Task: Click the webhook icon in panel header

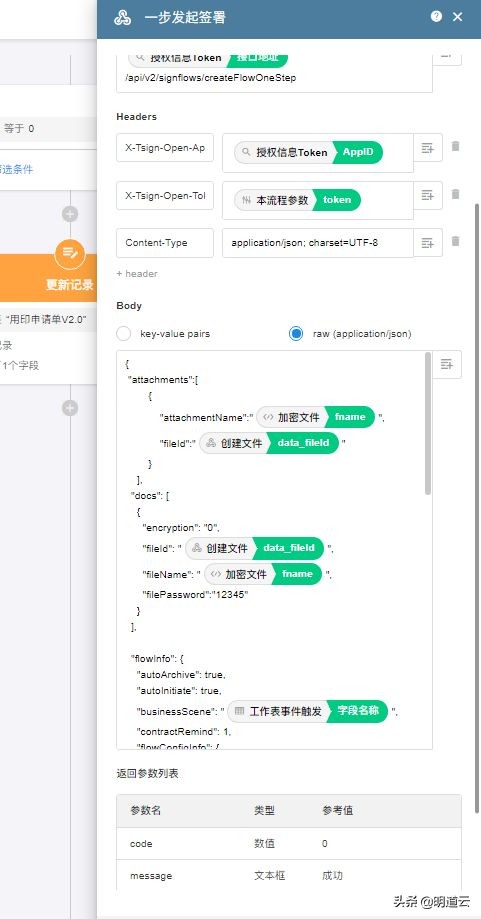Action: click(122, 18)
